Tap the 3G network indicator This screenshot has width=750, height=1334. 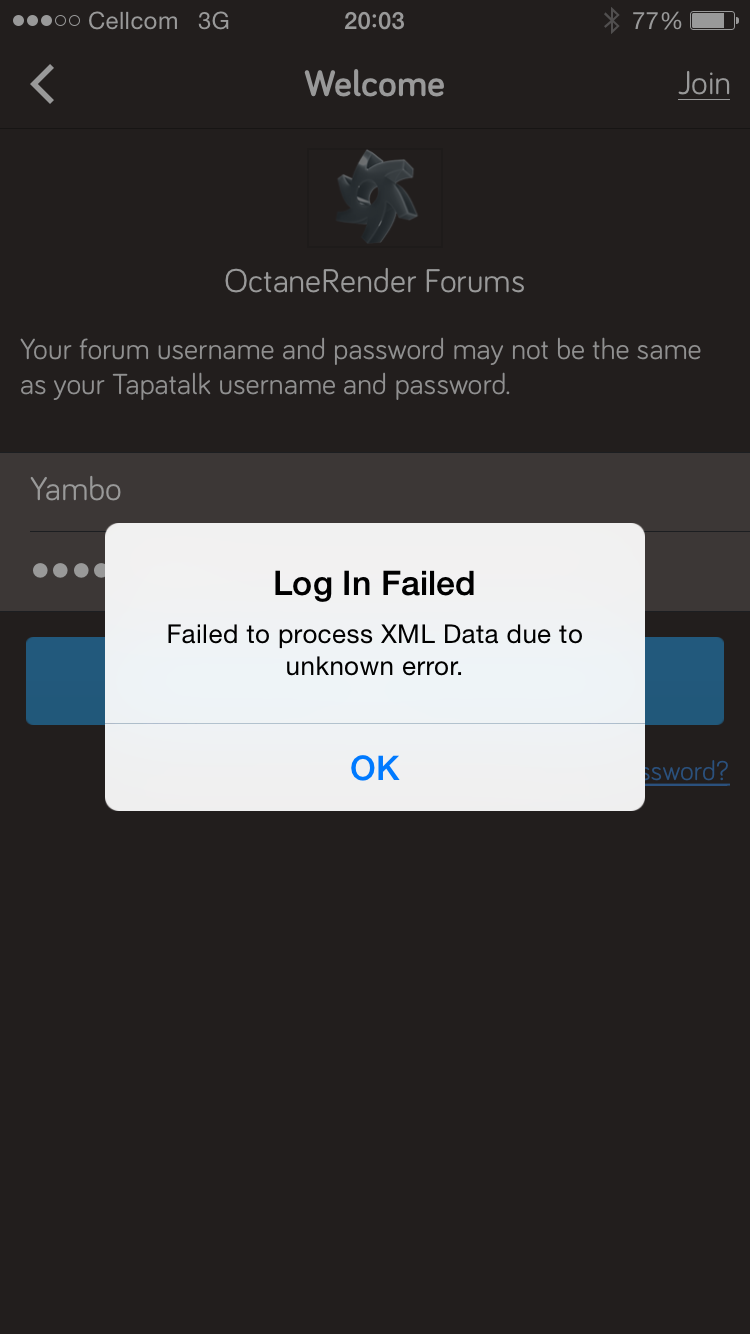tap(213, 21)
